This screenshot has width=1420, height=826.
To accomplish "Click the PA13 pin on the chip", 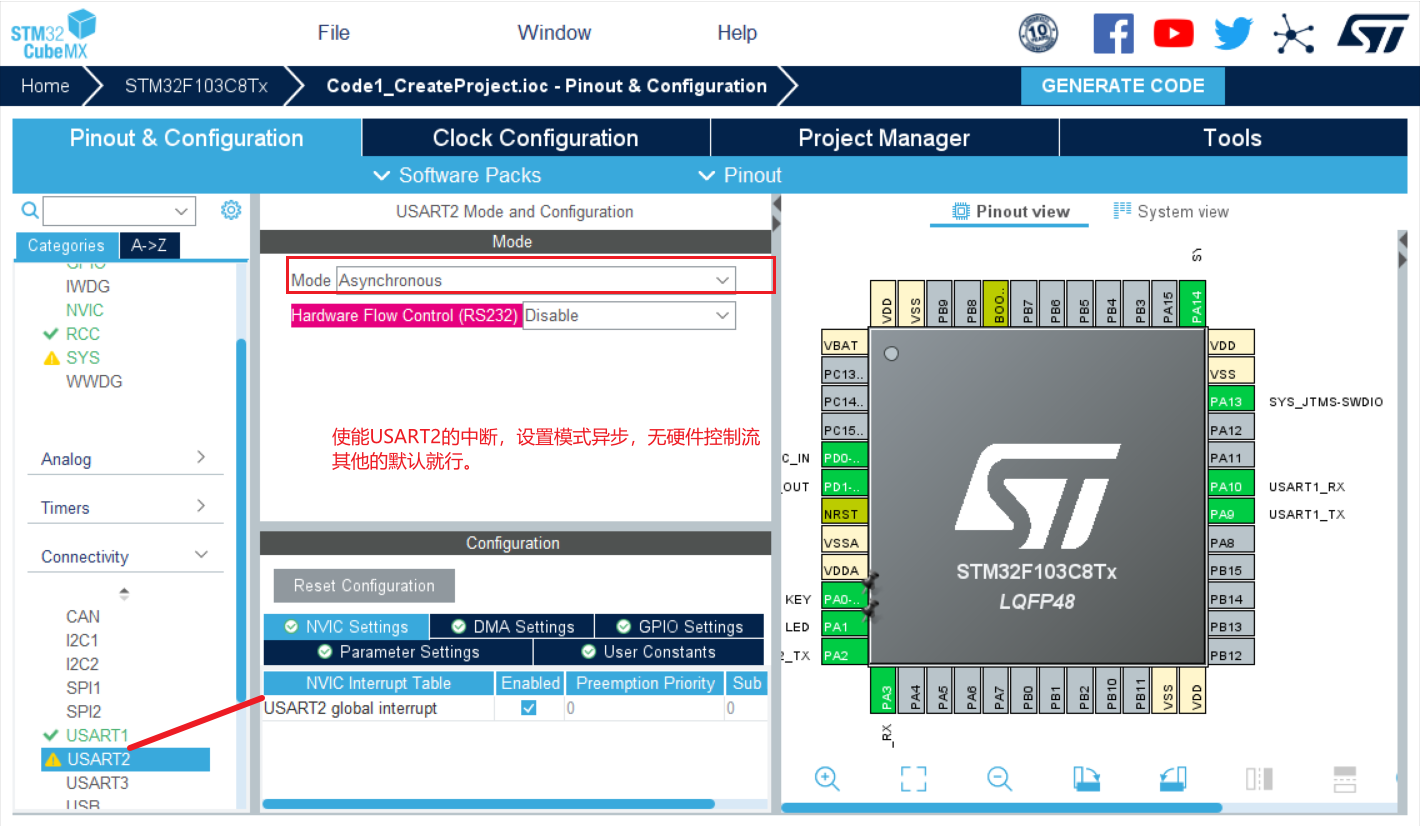I will tap(1230, 402).
